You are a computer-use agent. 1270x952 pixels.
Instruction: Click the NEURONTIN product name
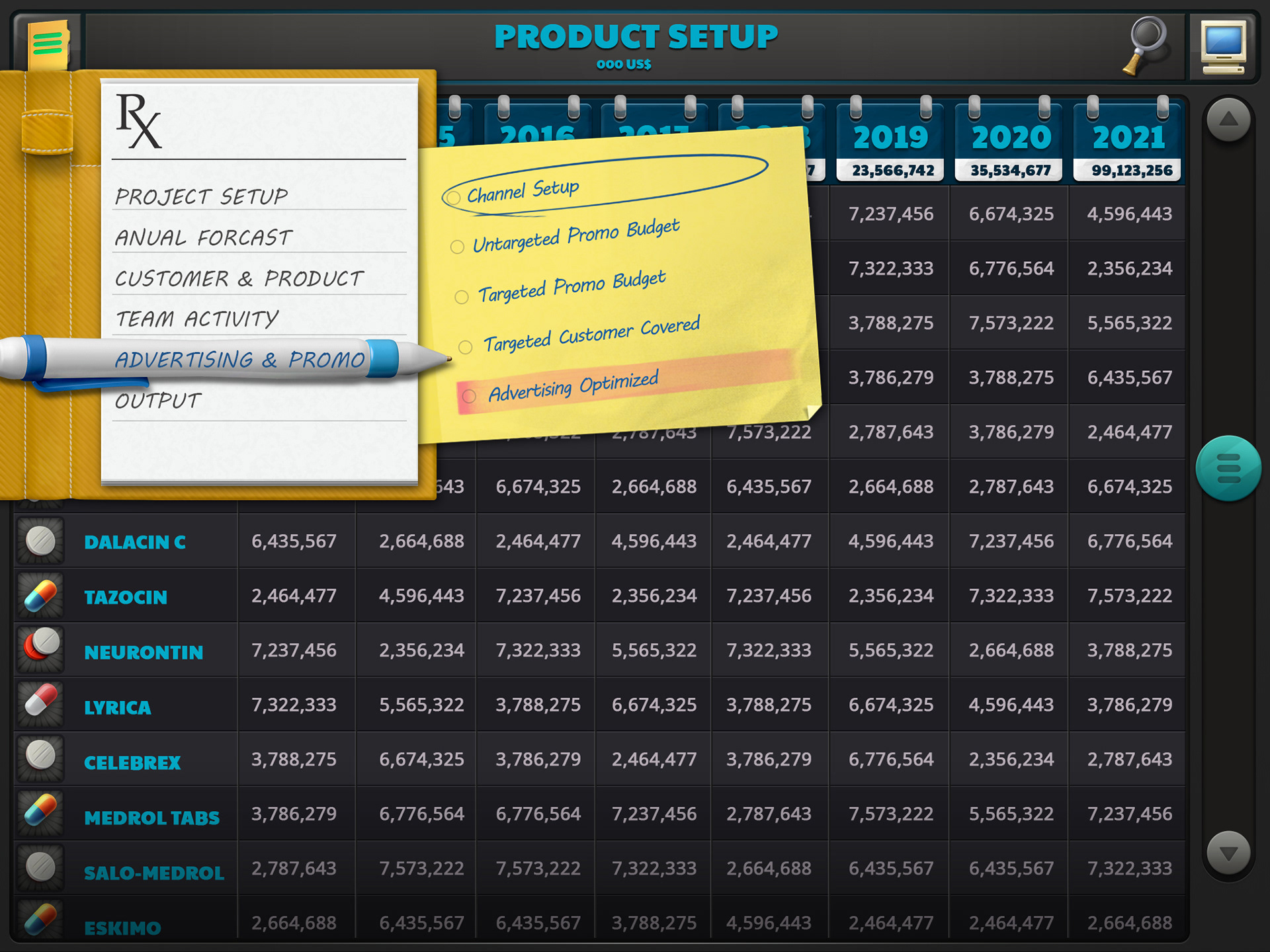click(144, 652)
